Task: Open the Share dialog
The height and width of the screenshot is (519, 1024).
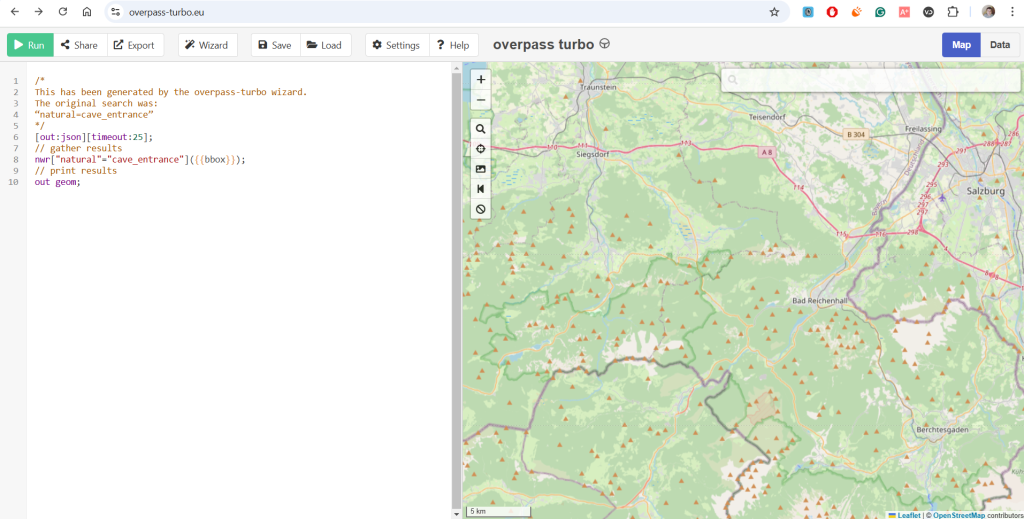Action: [x=80, y=45]
